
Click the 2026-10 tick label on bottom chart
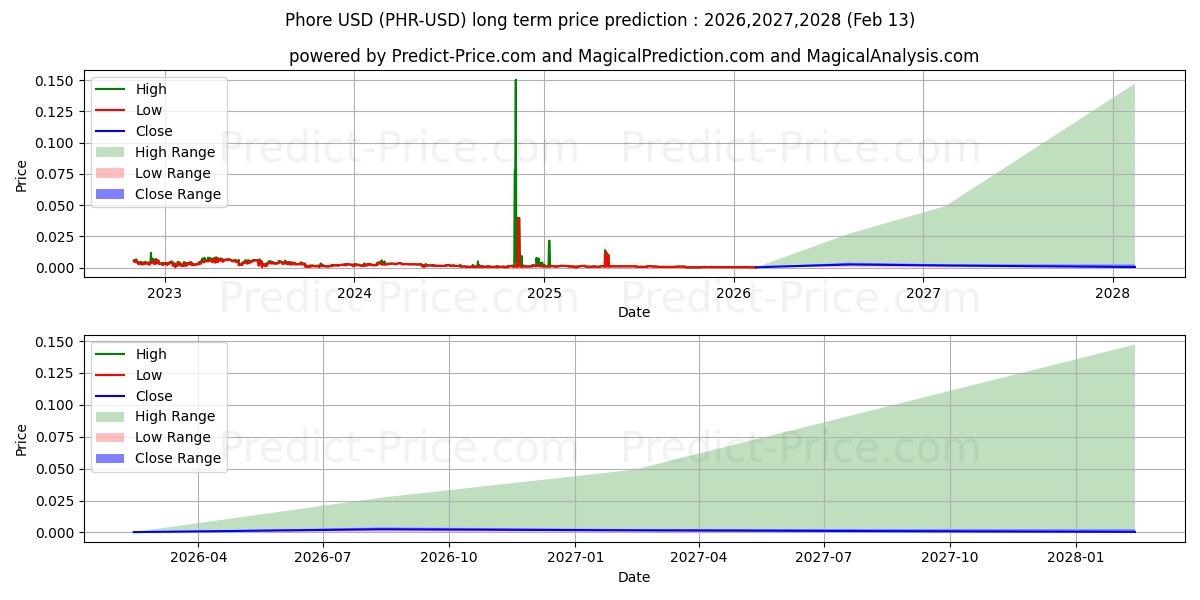[449, 558]
